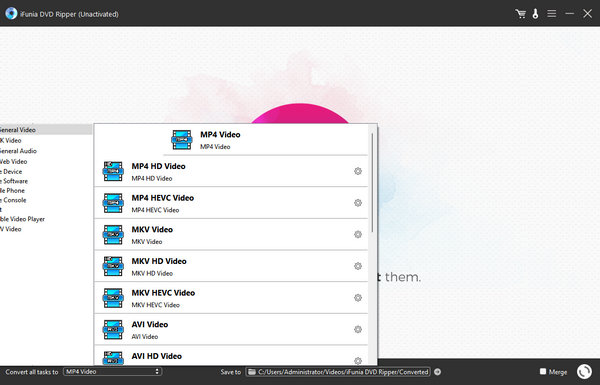600x385 pixels.
Task: Open settings gear for MKV HEVC Video
Action: click(358, 298)
